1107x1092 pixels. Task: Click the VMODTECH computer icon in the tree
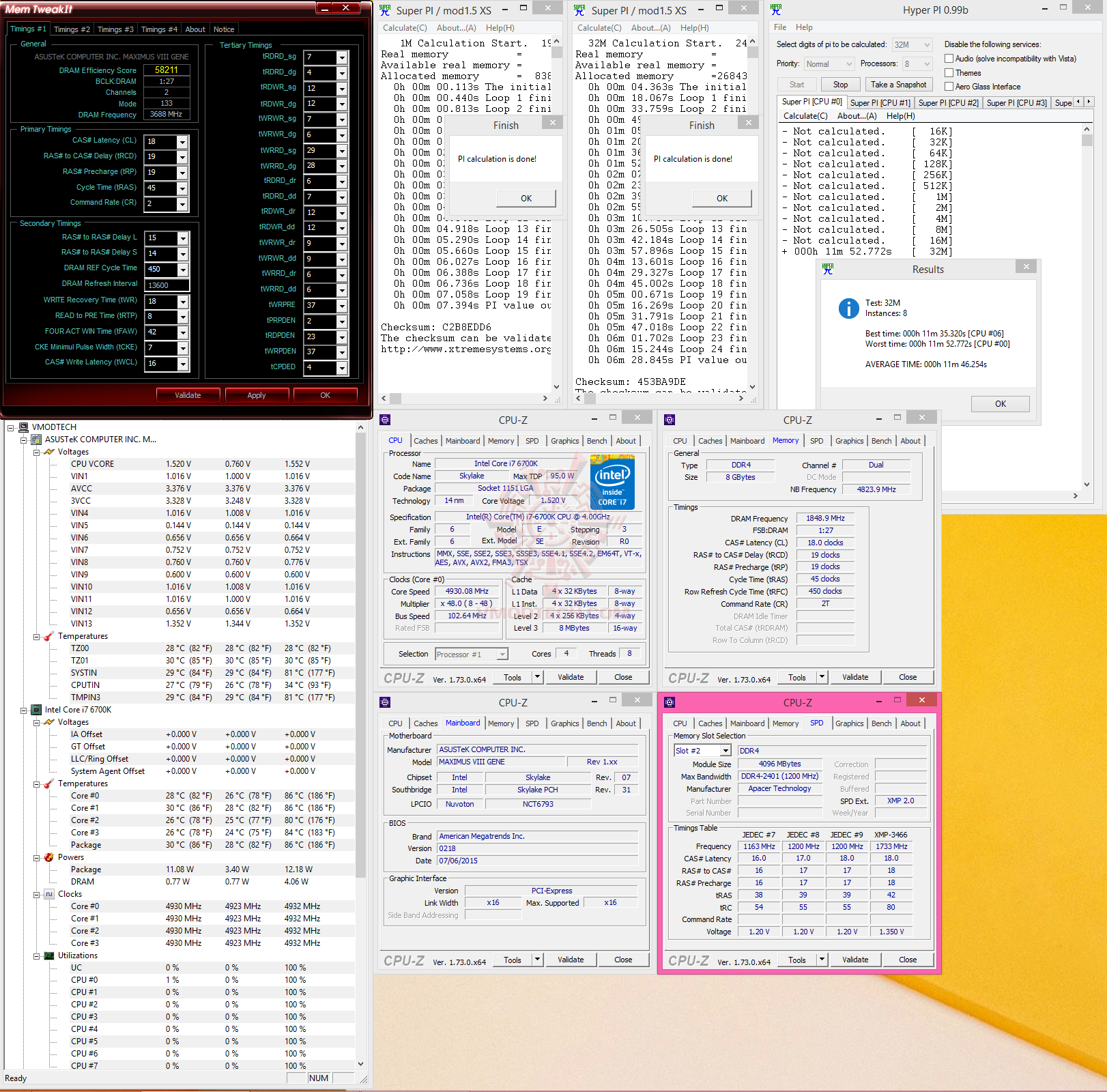pos(24,427)
